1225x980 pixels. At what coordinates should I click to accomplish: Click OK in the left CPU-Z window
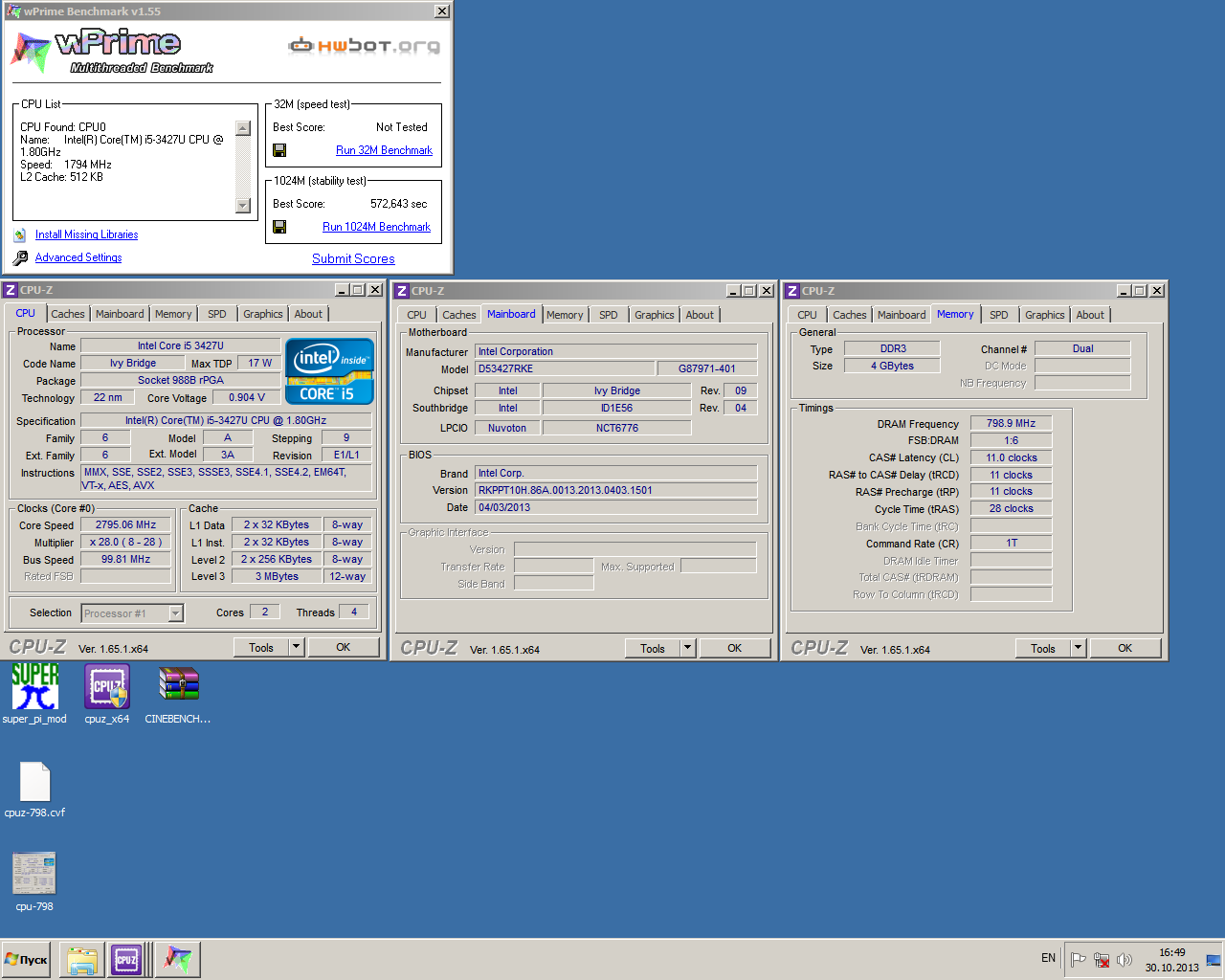[343, 648]
